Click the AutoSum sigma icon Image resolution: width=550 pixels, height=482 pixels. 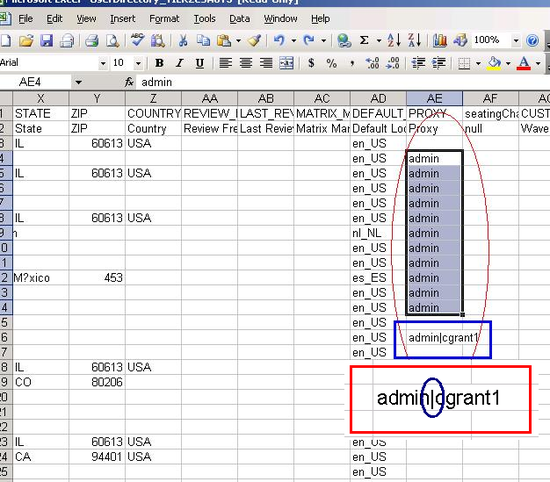tap(364, 41)
